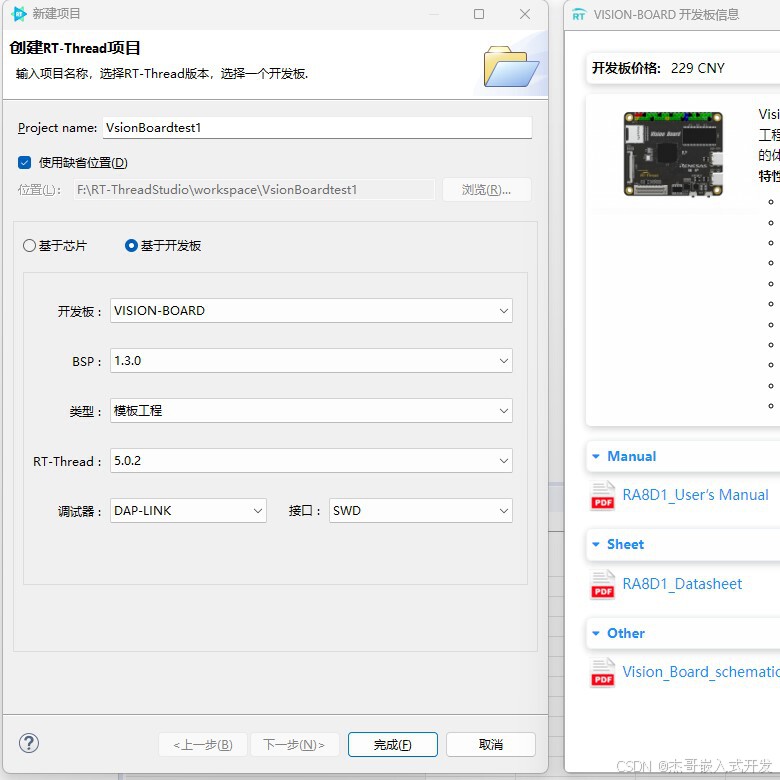Open the RT-Thread version 5.0.2 dropdown
Viewport: 780px width, 780px height.
click(x=311, y=461)
